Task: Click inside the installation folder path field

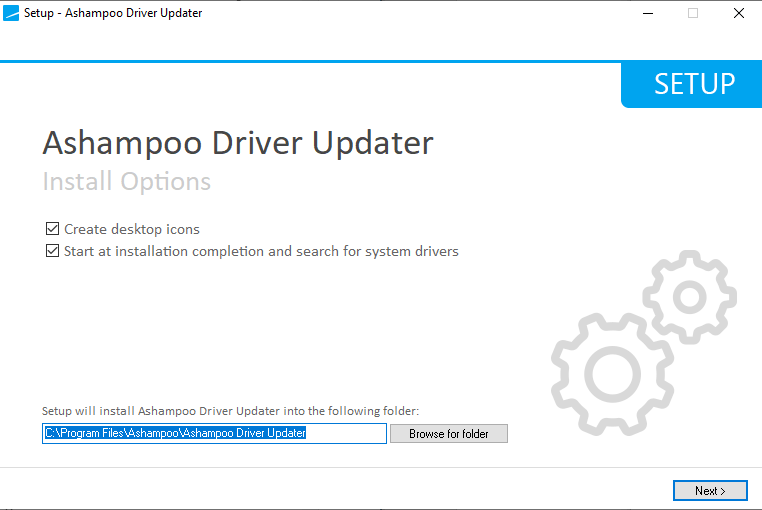Action: tap(214, 433)
